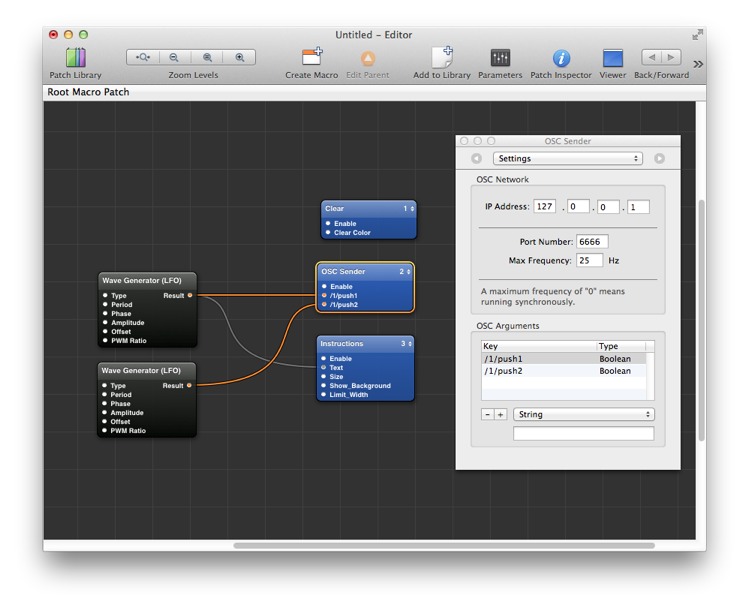Click the minus button to remove argument
The image size is (749, 611).
tap(487, 414)
